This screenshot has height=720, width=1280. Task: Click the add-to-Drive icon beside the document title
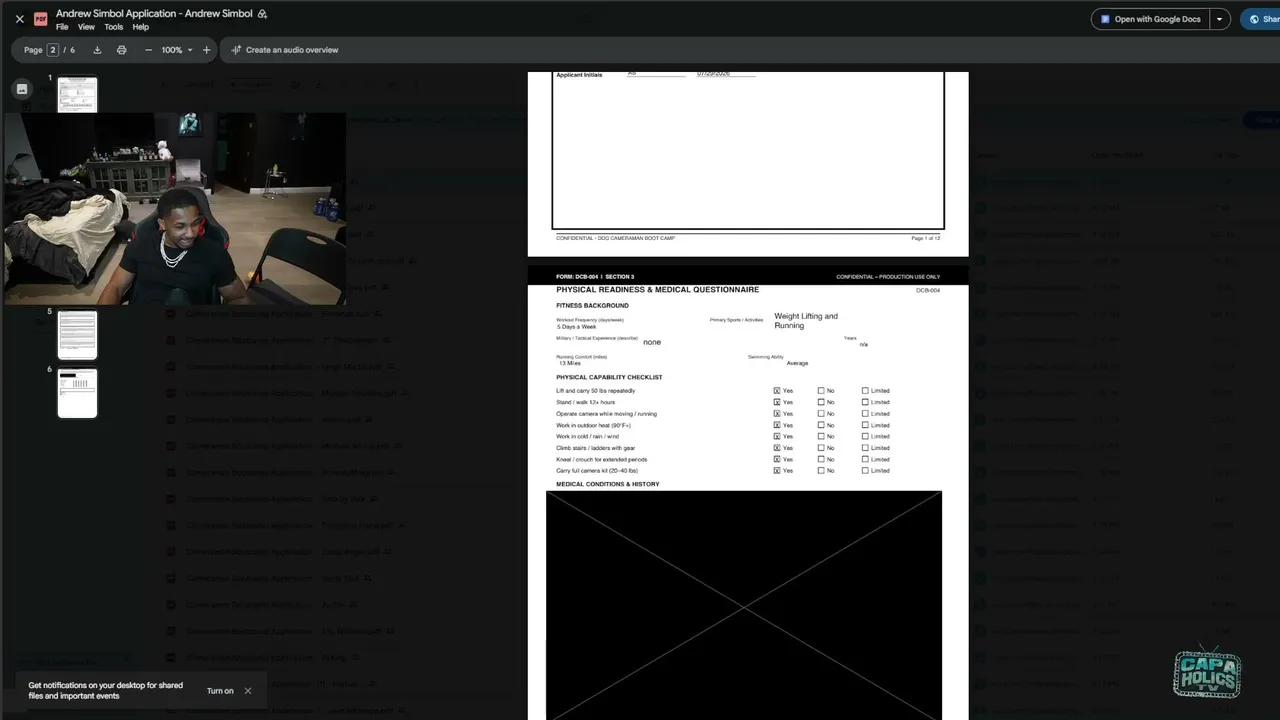[x=262, y=14]
